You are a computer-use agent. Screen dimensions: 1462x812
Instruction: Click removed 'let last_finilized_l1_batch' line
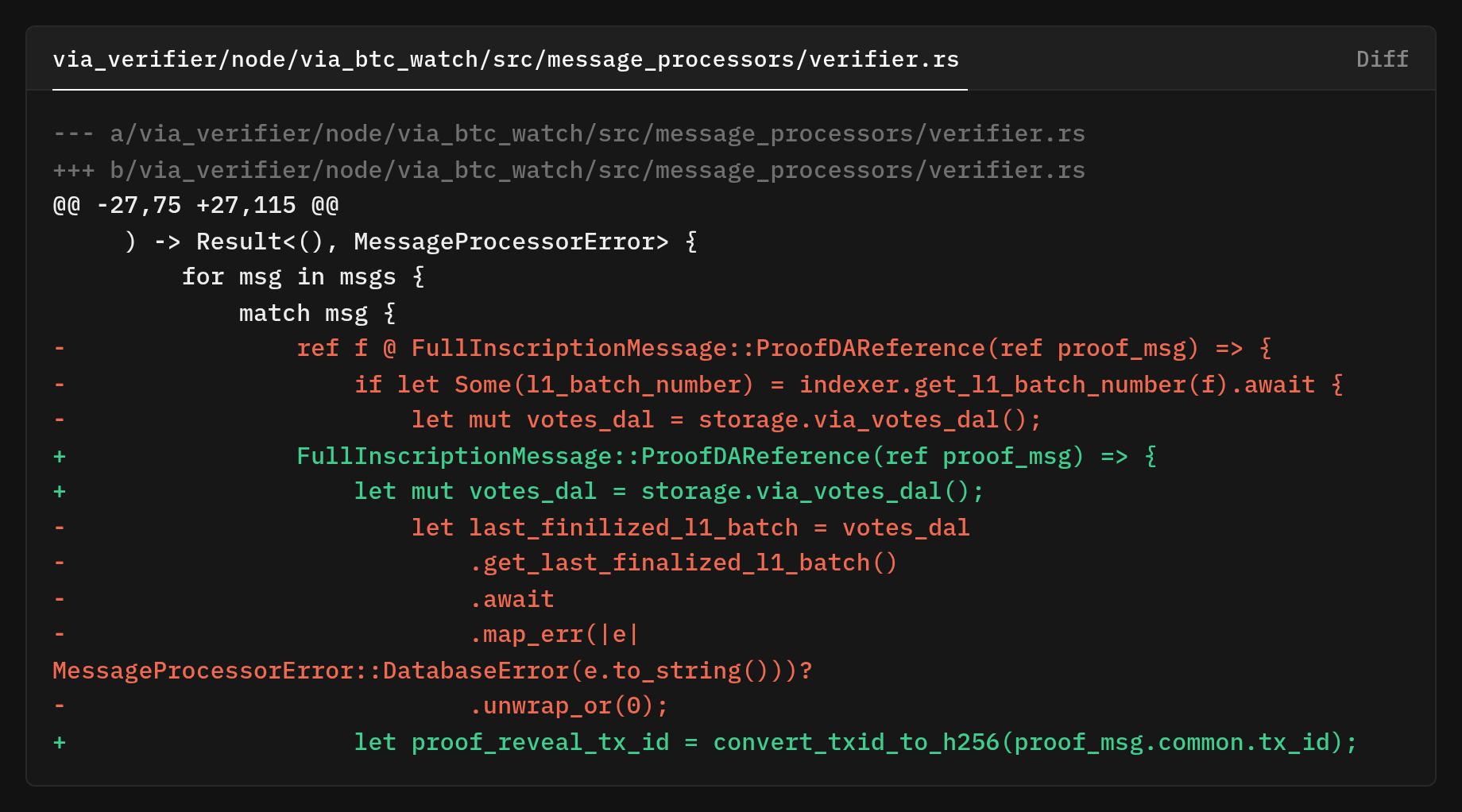(x=512, y=528)
